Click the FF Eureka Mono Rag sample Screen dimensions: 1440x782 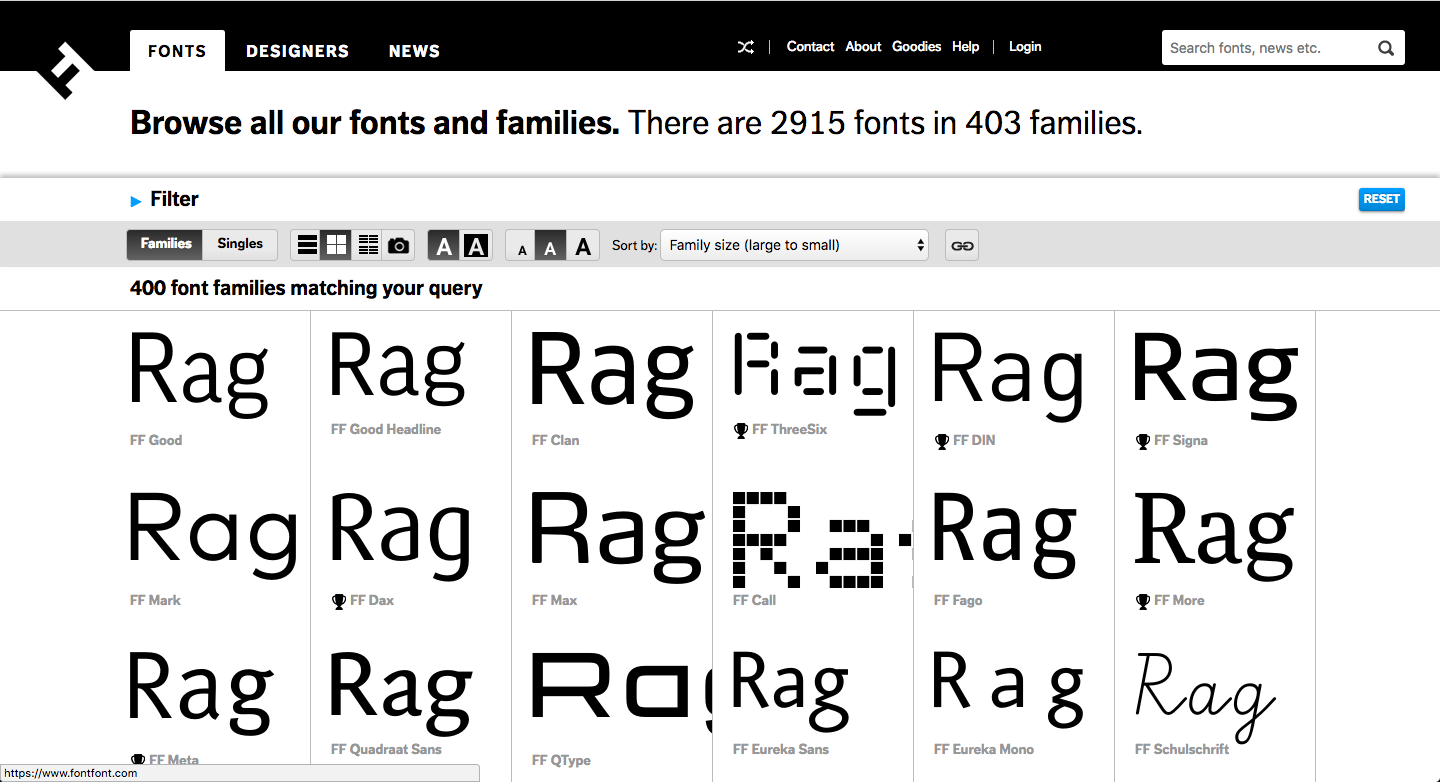(x=1009, y=688)
